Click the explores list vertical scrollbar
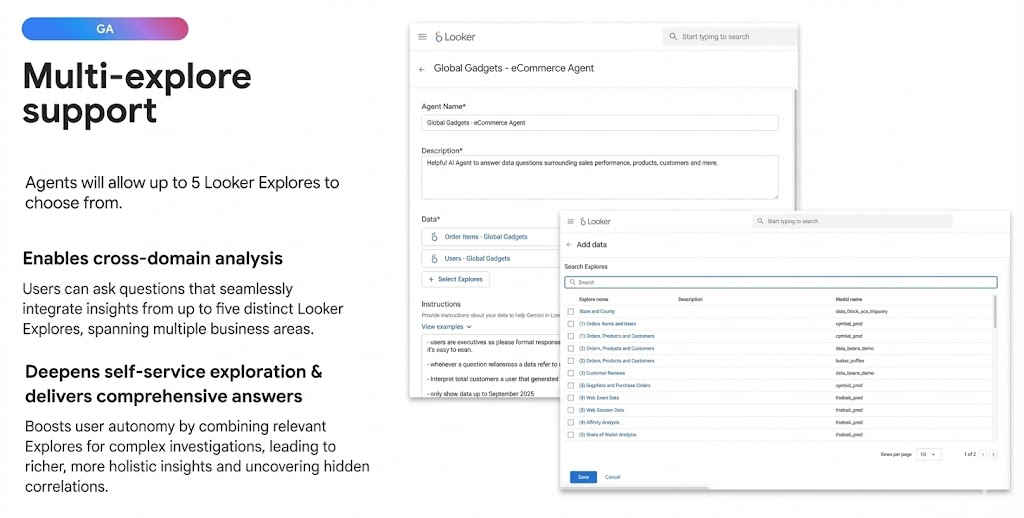This screenshot has height=518, width=1024. 995,312
